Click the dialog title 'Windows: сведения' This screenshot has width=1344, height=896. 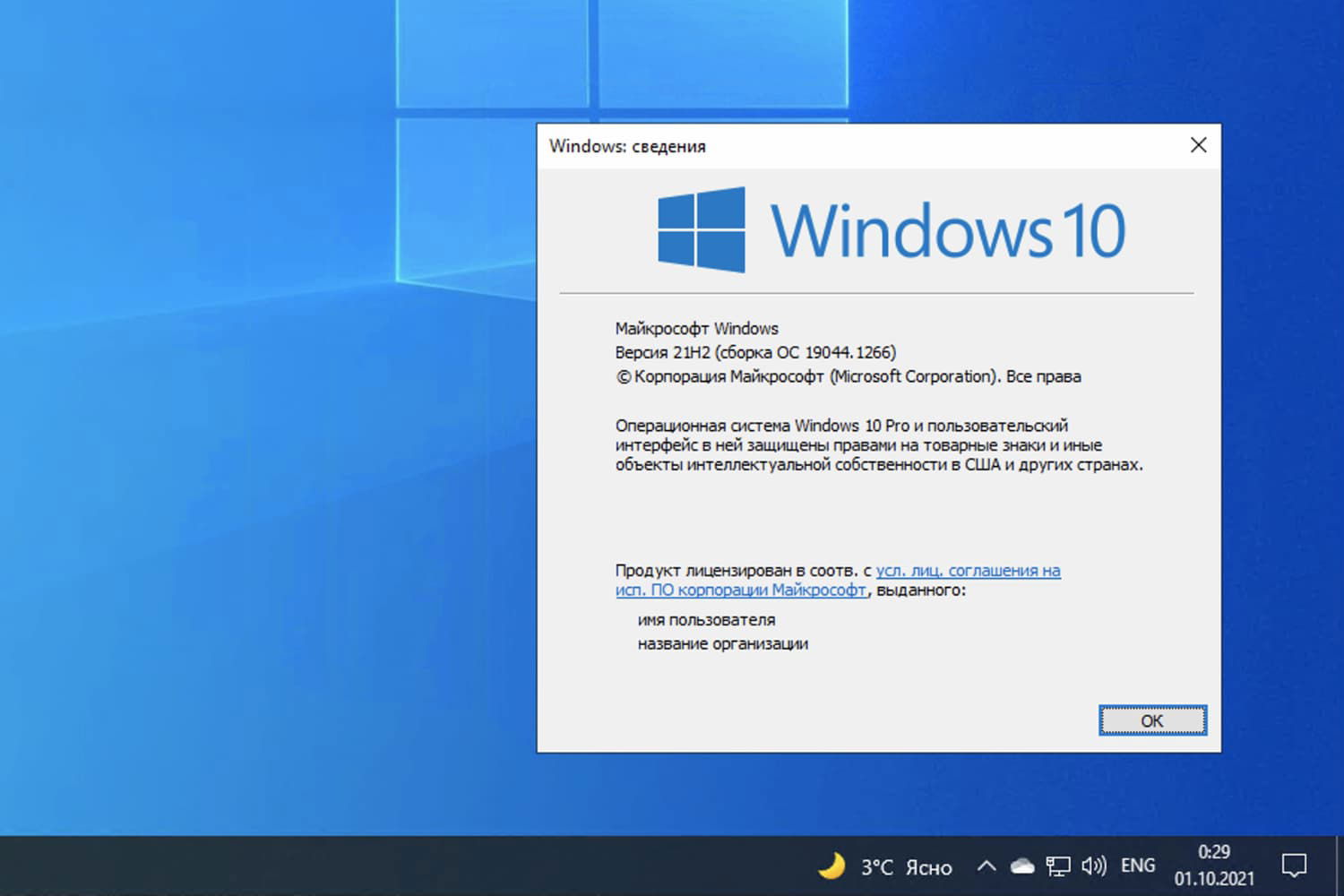point(627,146)
